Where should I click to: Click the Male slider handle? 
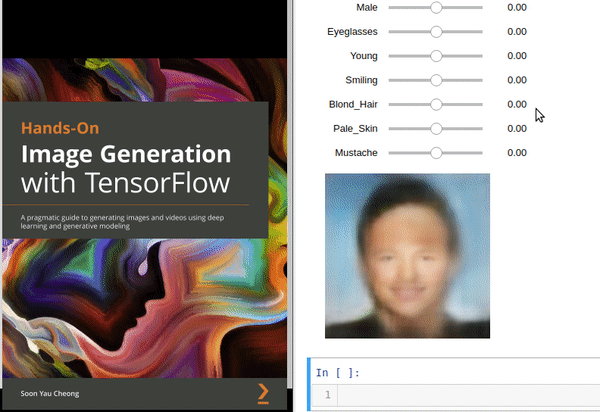click(436, 7)
